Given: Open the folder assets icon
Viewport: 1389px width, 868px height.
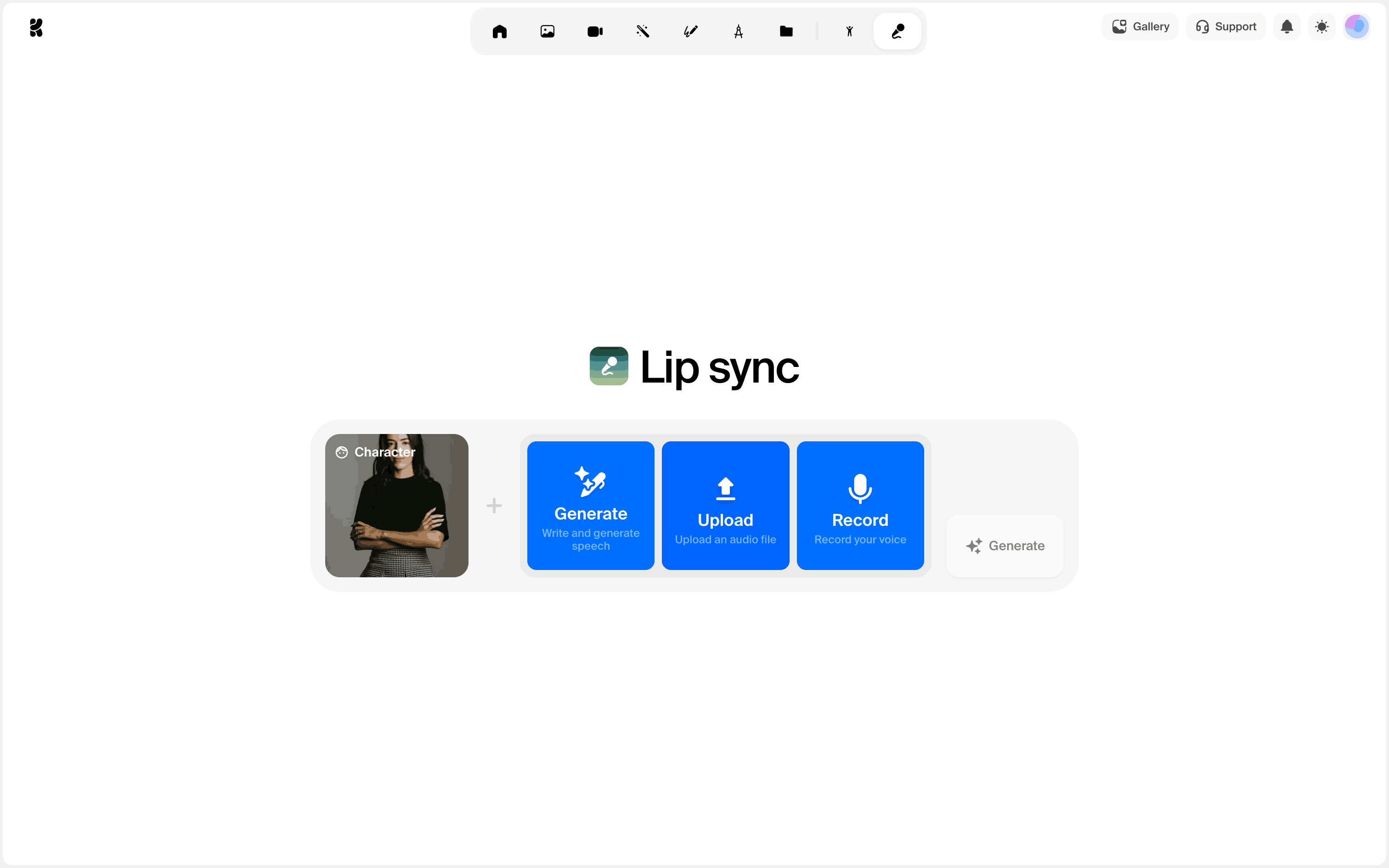Looking at the screenshot, I should (786, 32).
